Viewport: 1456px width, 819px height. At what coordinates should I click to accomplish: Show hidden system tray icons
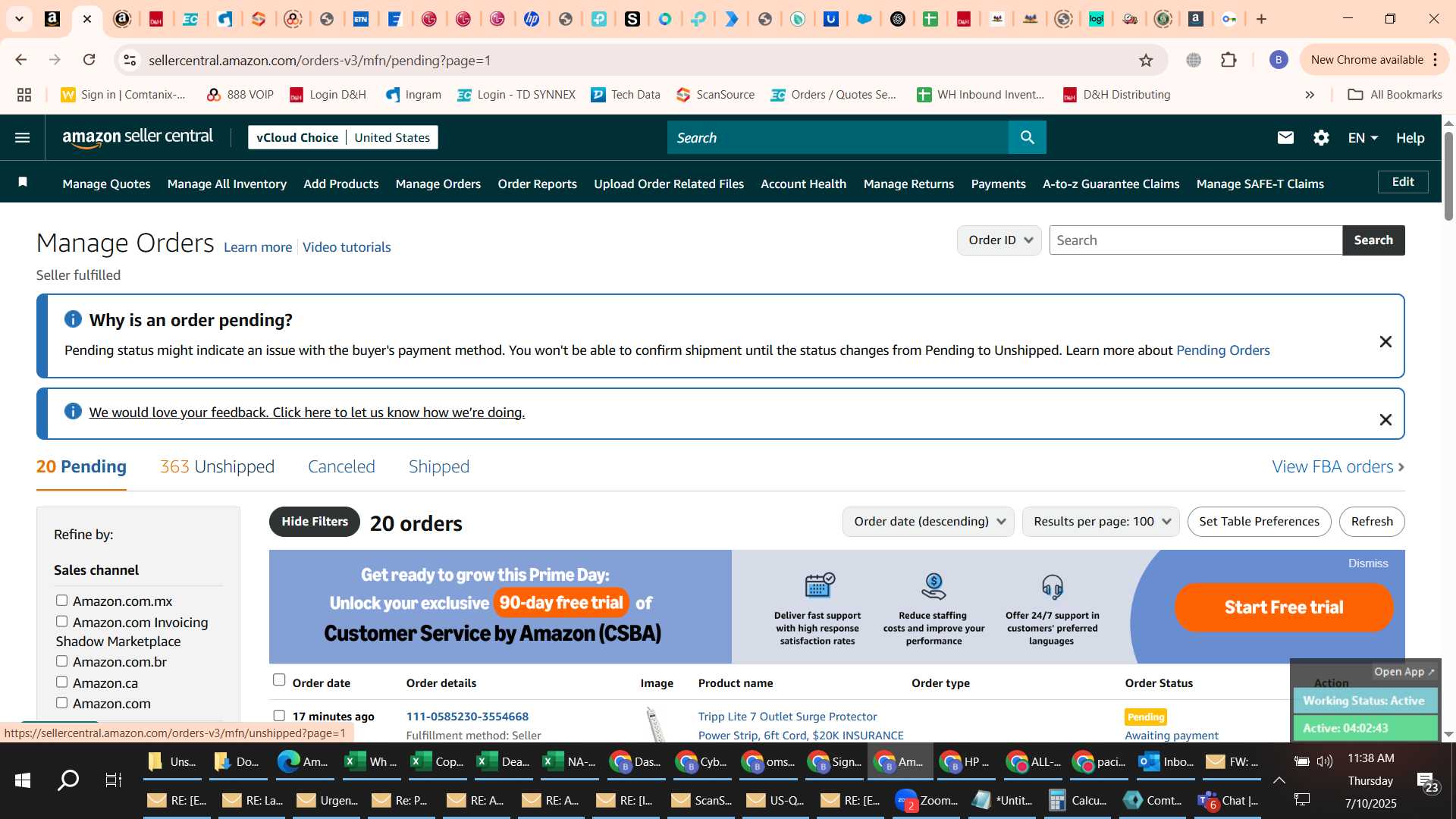tap(1279, 780)
